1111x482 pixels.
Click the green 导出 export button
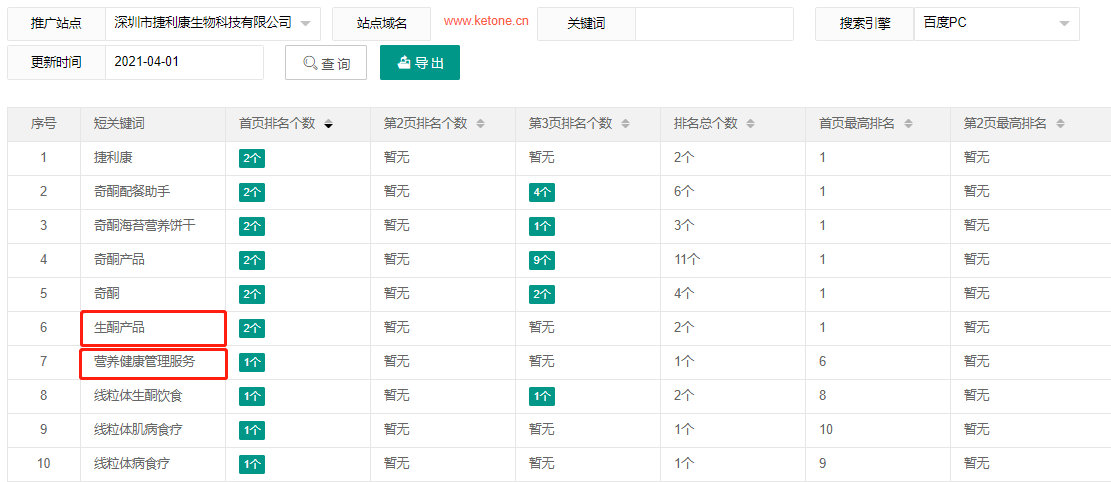click(420, 62)
